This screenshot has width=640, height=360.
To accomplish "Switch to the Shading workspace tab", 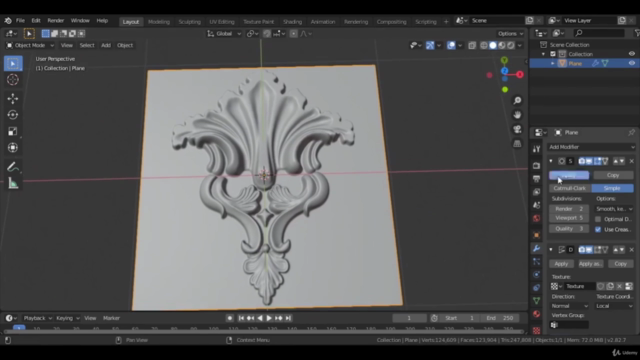I will 292,22.
